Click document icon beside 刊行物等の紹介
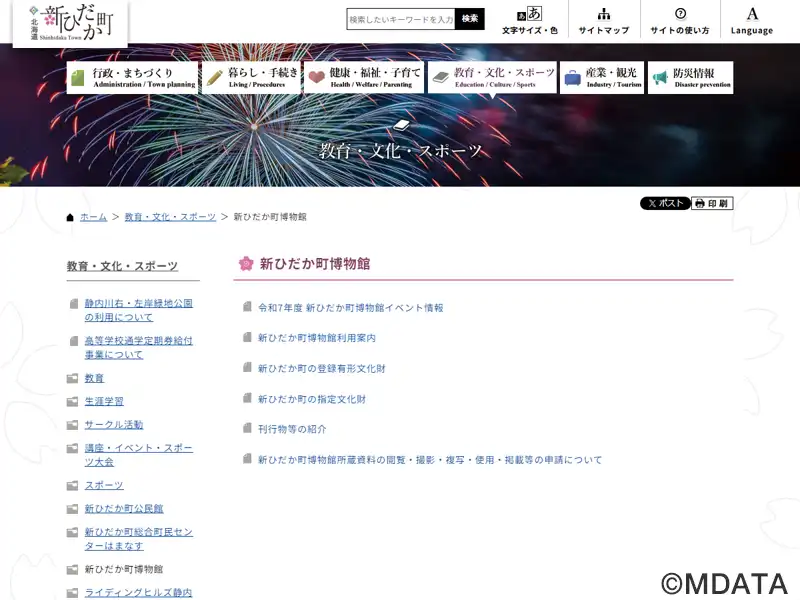800x600 pixels. [247, 428]
